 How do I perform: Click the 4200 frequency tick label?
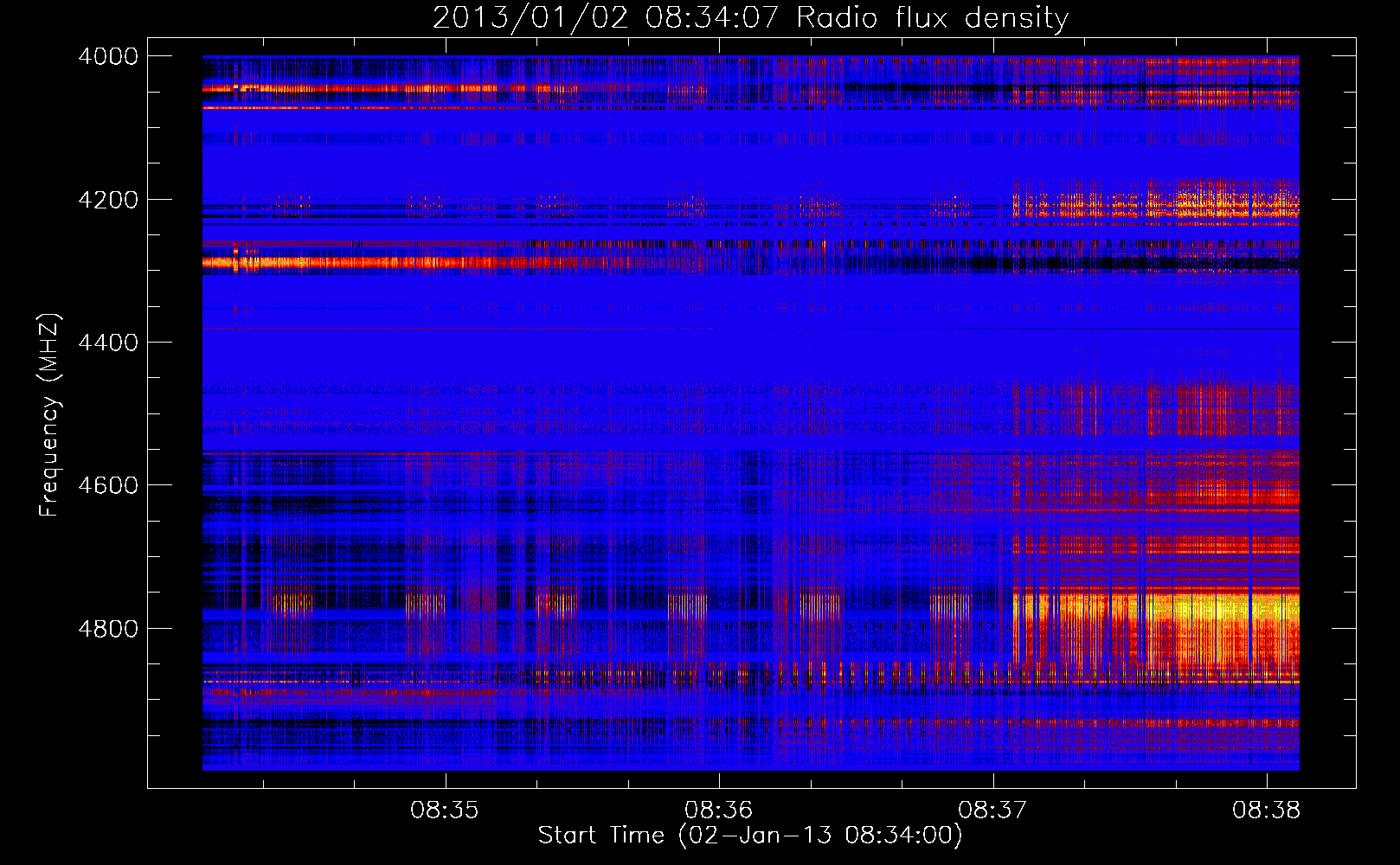tap(108, 200)
